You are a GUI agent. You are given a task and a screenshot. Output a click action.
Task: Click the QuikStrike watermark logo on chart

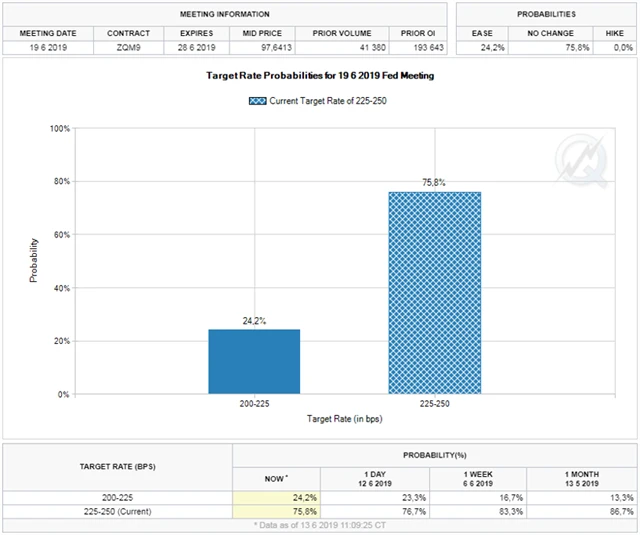coord(584,159)
